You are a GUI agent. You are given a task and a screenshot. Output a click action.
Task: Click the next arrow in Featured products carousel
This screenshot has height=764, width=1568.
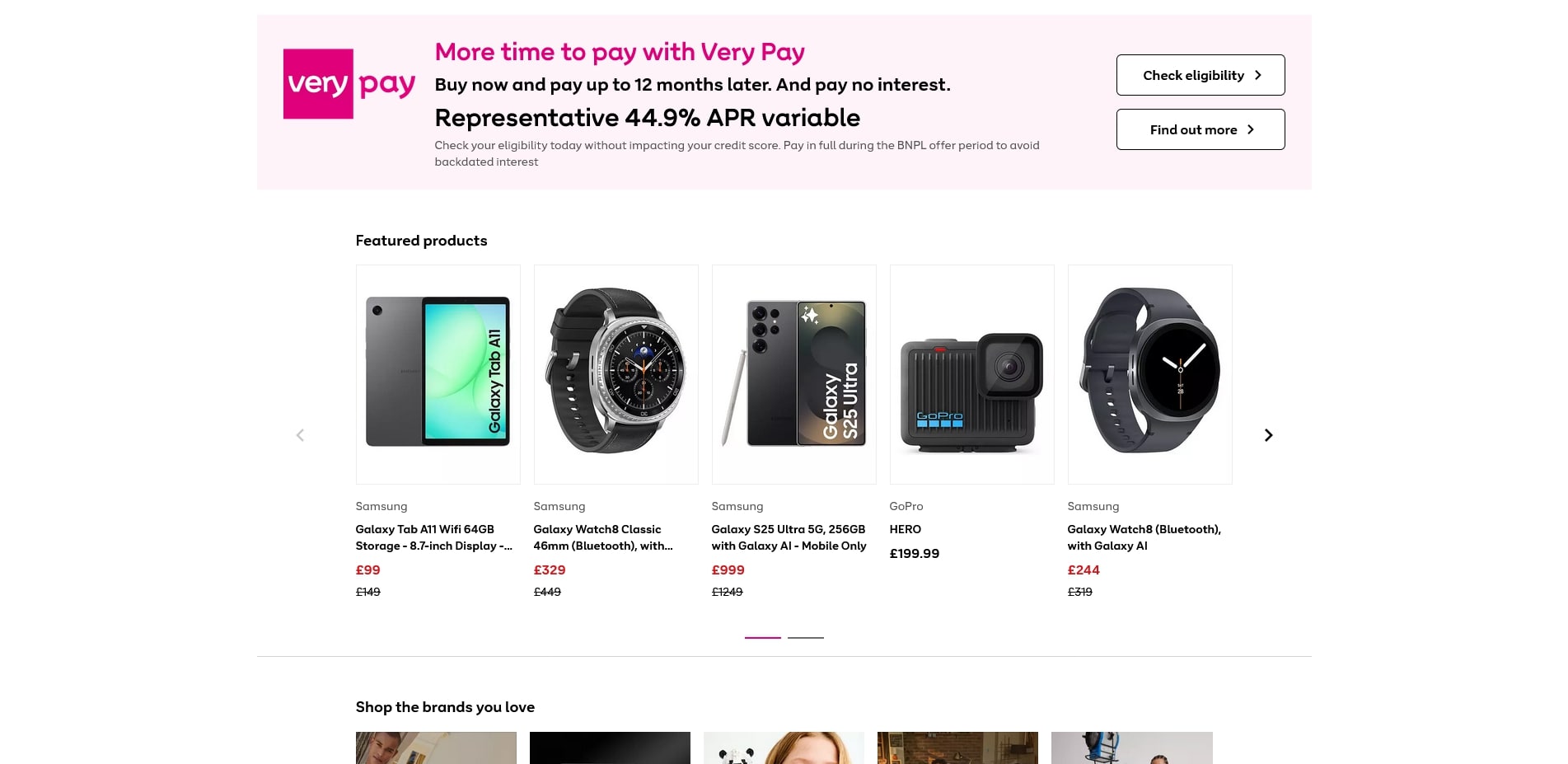(1268, 435)
